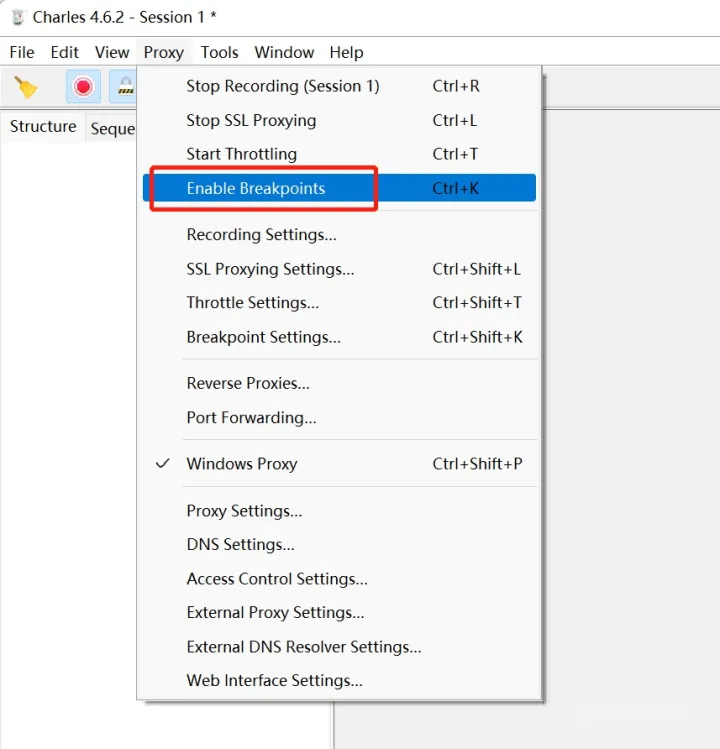Screen dimensions: 720x749
Task: Choose Stop Recording (Session 1)
Action: click(339, 86)
